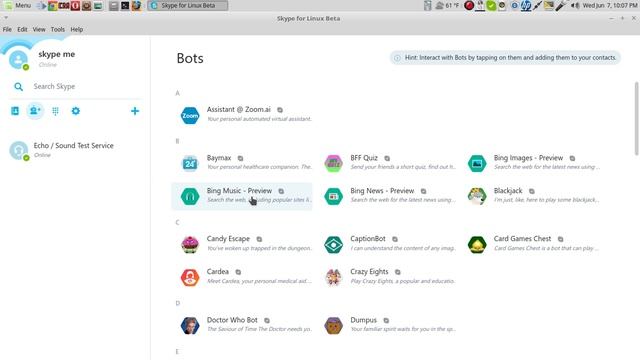The image size is (640, 360).
Task: Click the search magnifier icon
Action: pyautogui.click(x=18, y=87)
